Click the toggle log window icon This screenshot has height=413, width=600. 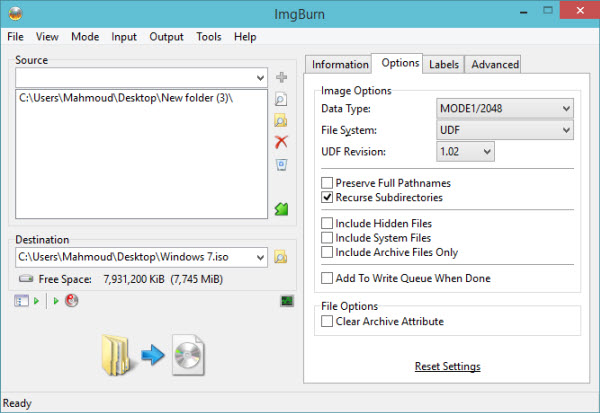[21, 300]
